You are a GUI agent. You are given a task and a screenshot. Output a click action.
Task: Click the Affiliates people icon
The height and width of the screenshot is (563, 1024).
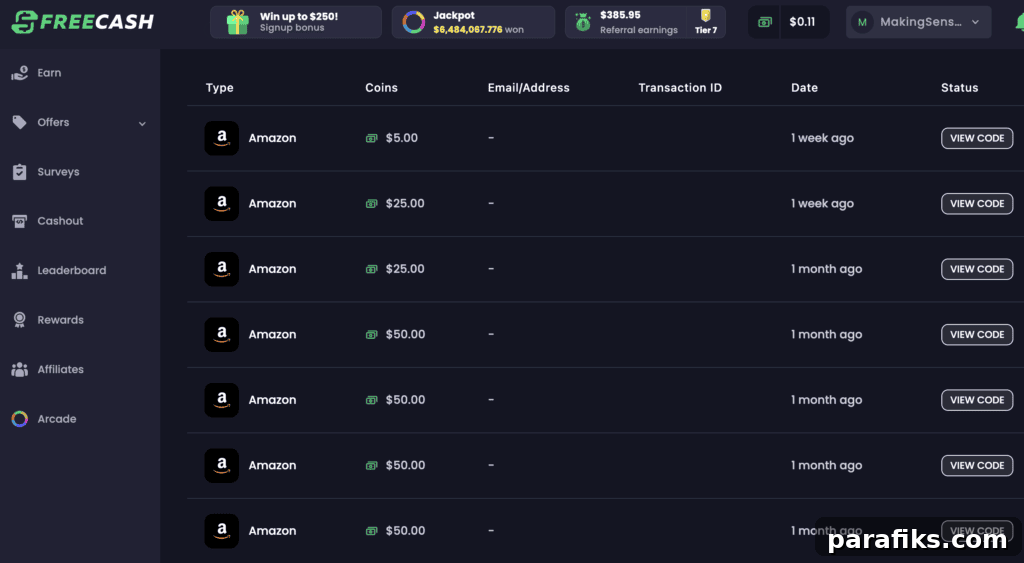(20, 370)
